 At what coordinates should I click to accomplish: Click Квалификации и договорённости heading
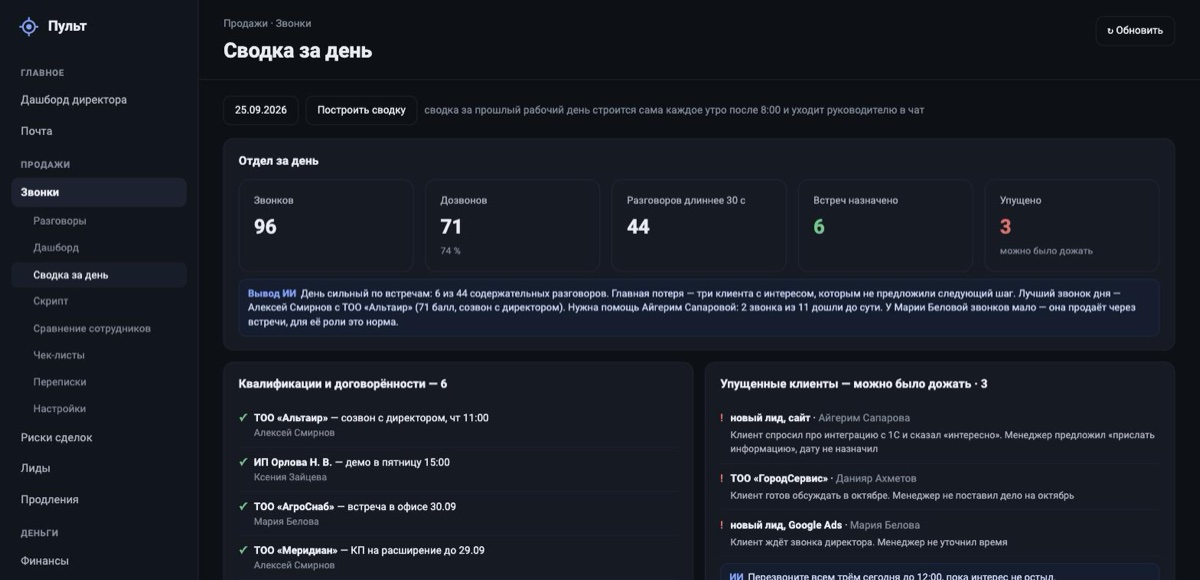tap(343, 384)
